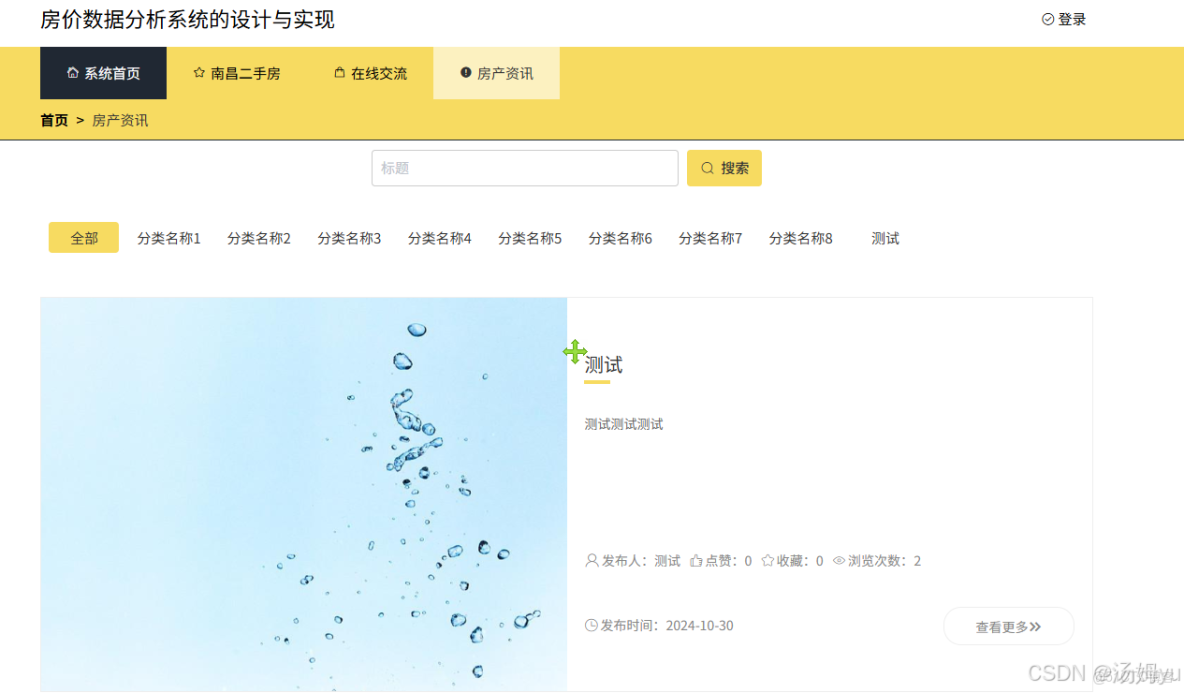Click the person icon next to 发布人
This screenshot has width=1184, height=693.
click(x=591, y=560)
